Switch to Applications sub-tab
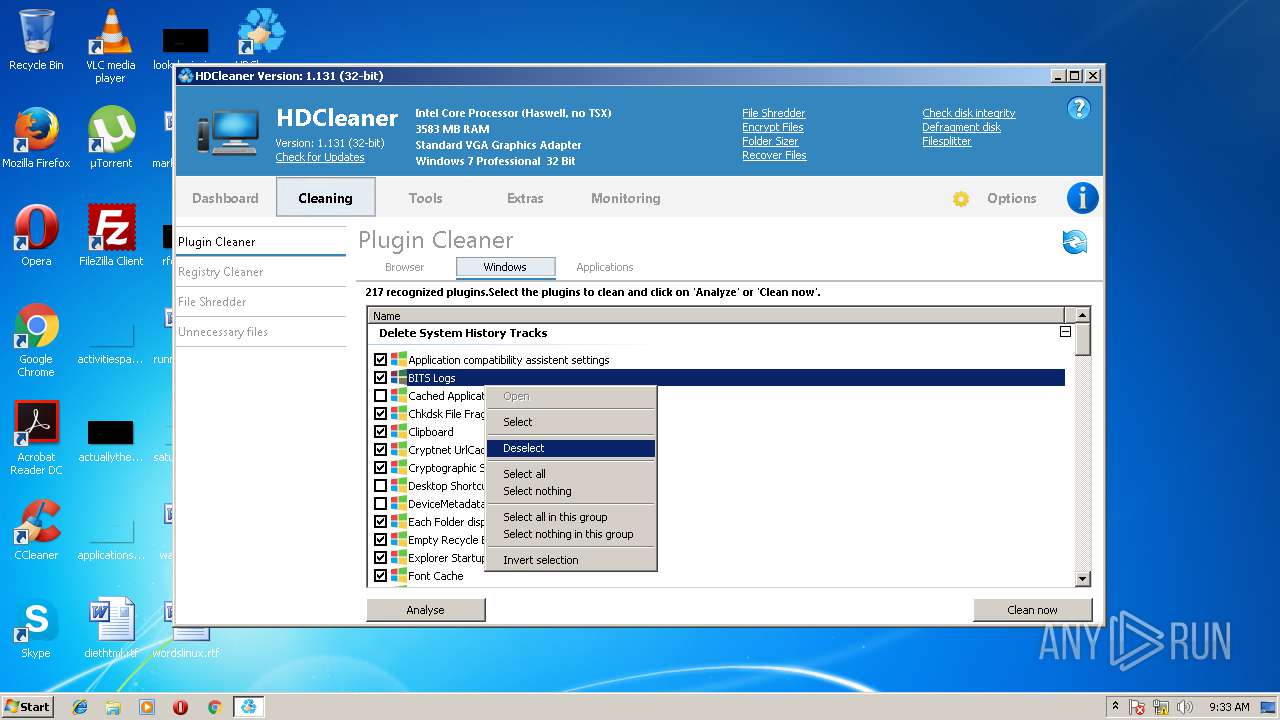This screenshot has width=1280, height=720. coord(605,267)
